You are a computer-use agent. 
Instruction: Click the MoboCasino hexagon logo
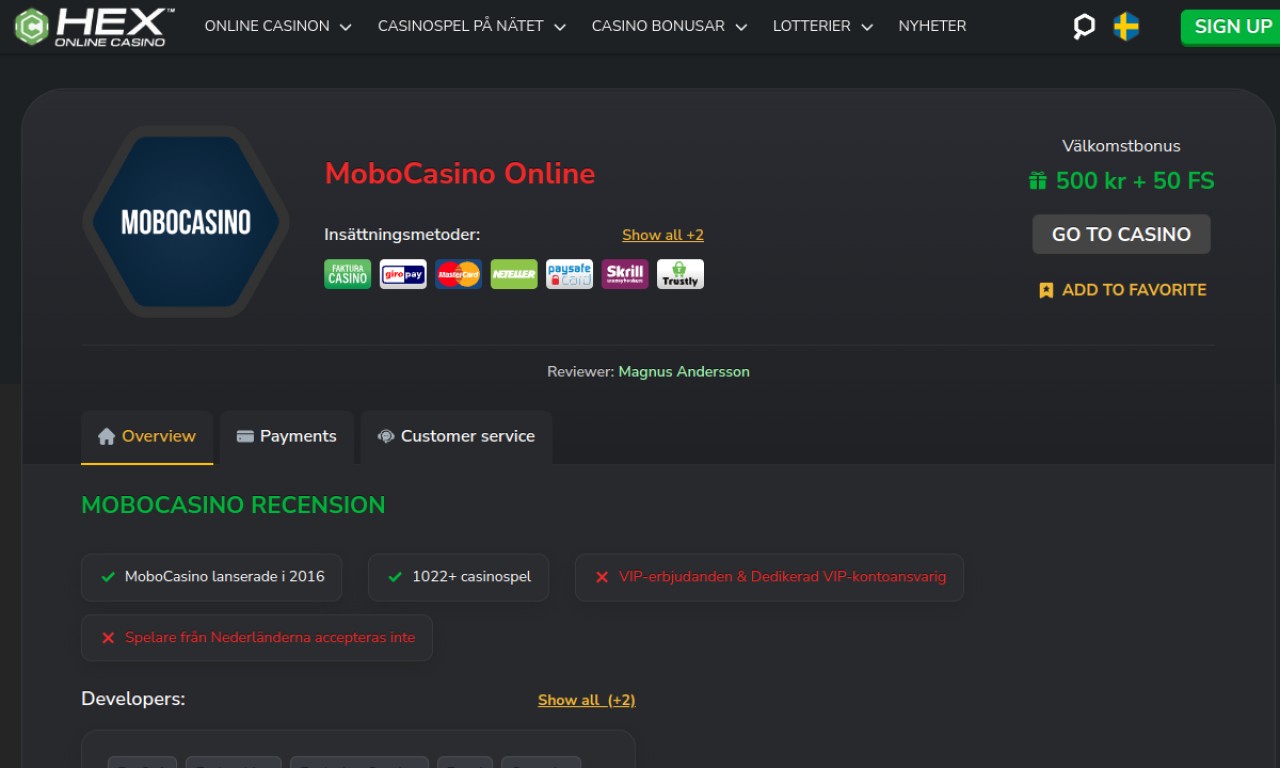[186, 221]
